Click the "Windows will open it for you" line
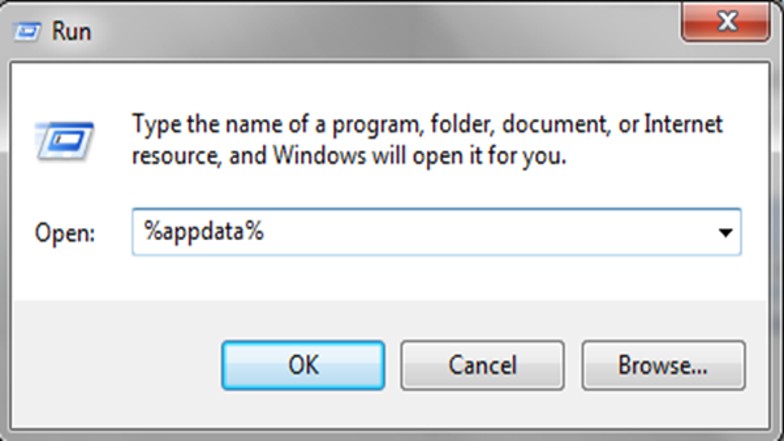This screenshot has height=441, width=784. coord(419,156)
